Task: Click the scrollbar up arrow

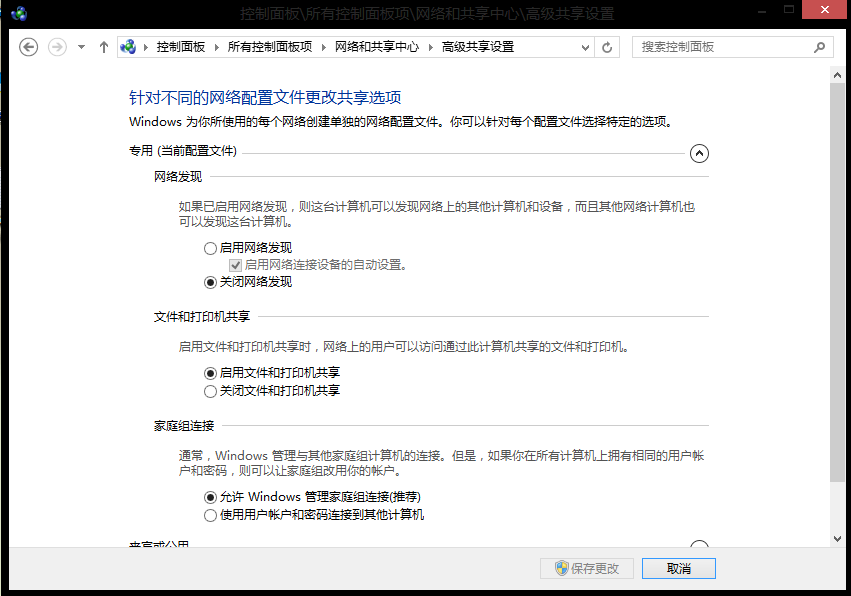Action: pos(837,75)
